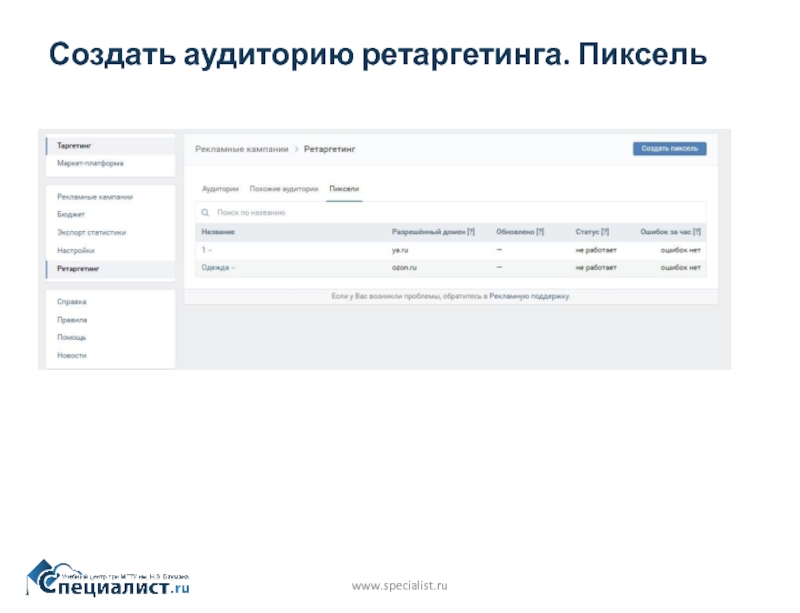This screenshot has width=800, height=613.
Task: Go to Рекламные кампании breadcrumb
Action: 240,149
